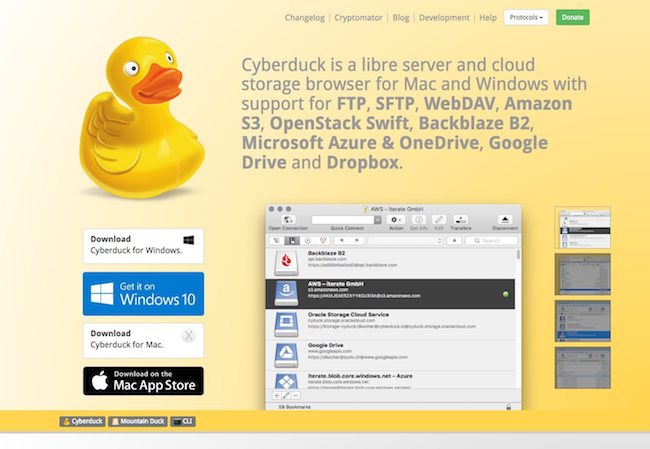Switch to the History view button
Image resolution: width=650 pixels, height=449 pixels.
(x=309, y=241)
